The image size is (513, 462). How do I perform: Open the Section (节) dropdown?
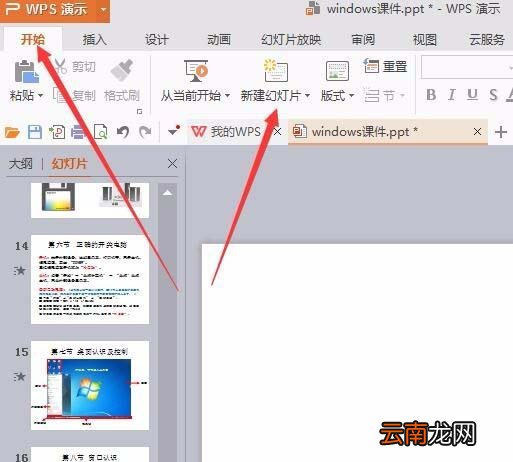[384, 96]
